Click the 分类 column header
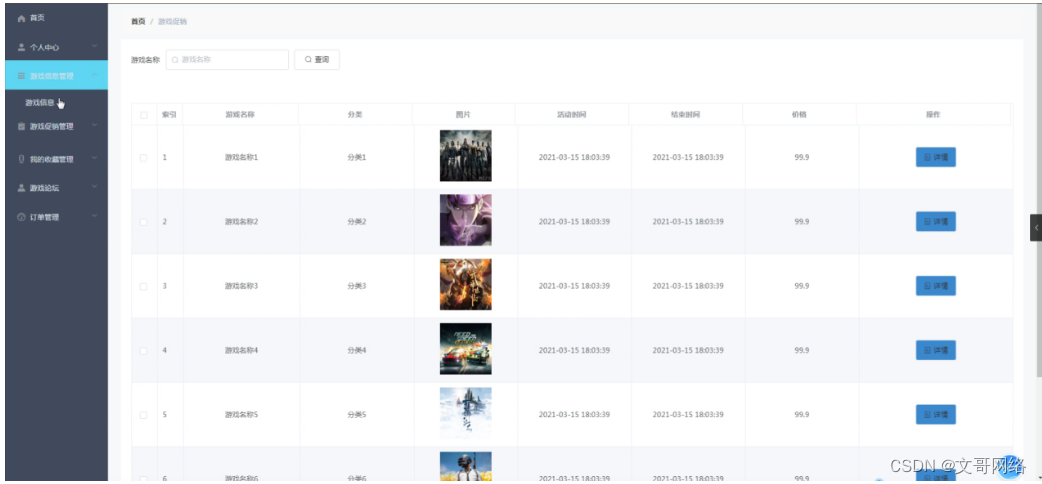 click(355, 114)
